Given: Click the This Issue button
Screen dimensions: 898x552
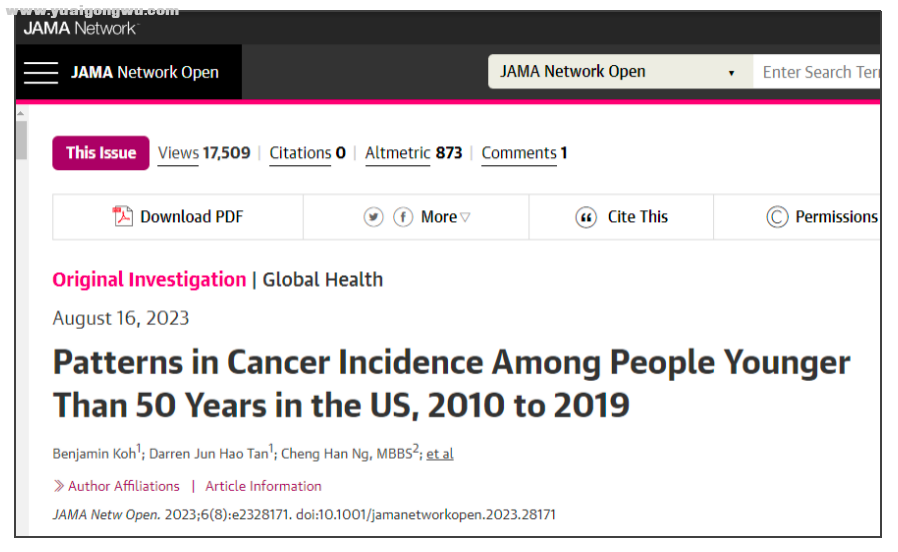Looking at the screenshot, I should [101, 153].
